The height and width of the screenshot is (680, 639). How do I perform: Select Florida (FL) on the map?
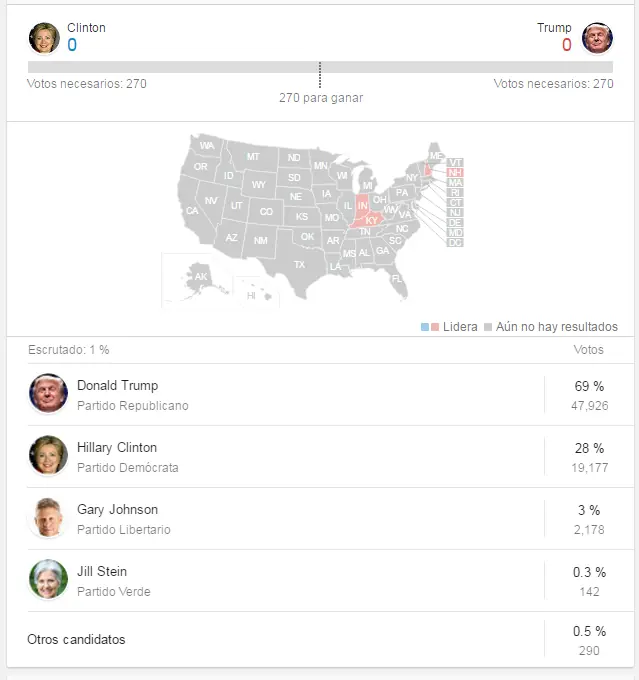(x=397, y=279)
